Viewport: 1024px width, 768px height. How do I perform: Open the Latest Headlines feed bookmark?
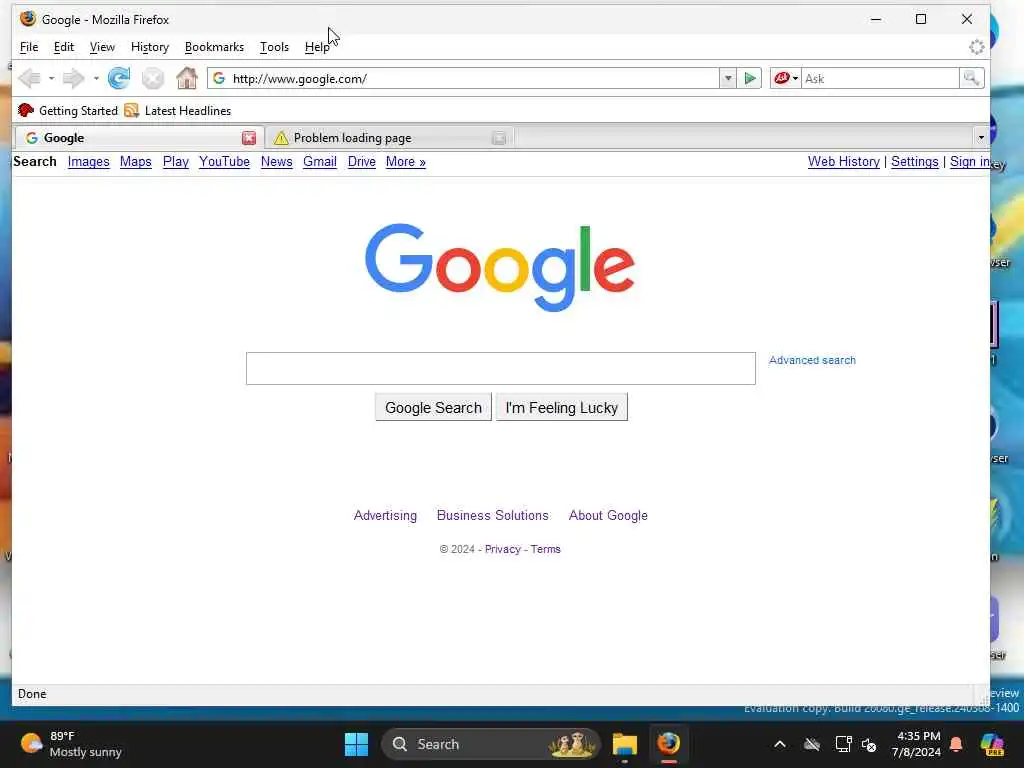coord(178,110)
